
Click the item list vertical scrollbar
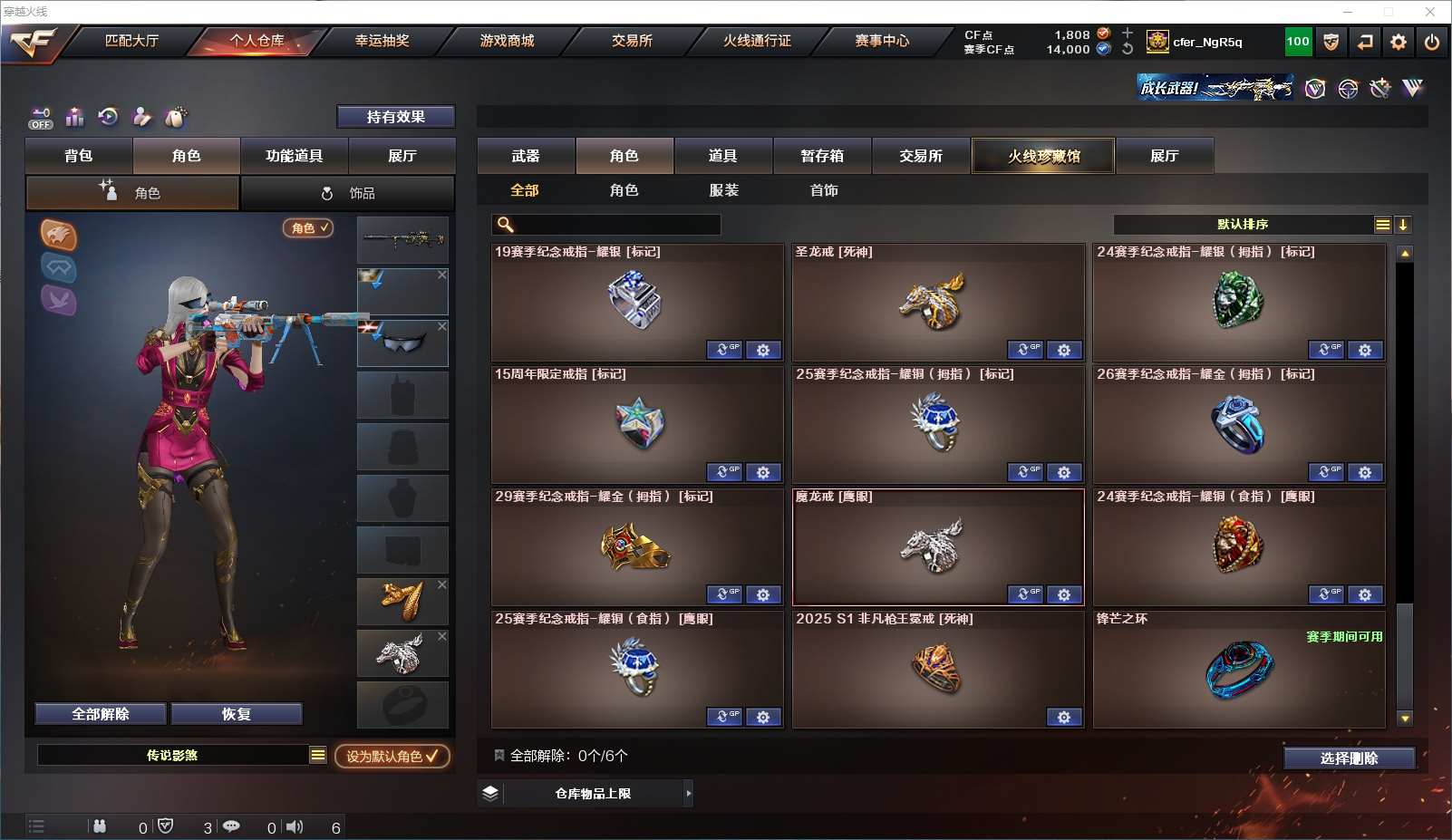pos(1405,486)
